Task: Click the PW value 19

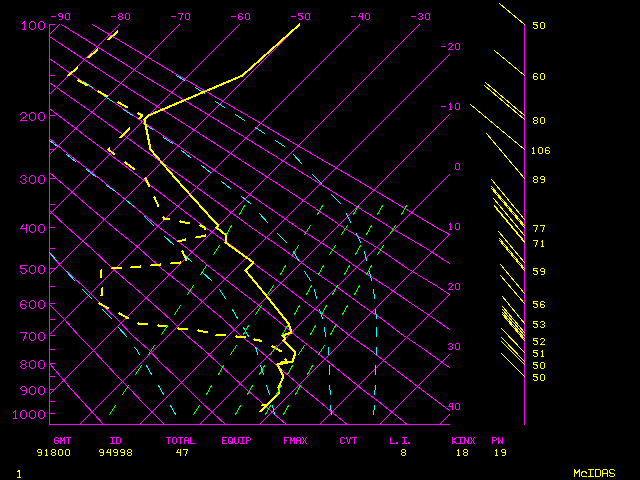Action: [x=498, y=453]
